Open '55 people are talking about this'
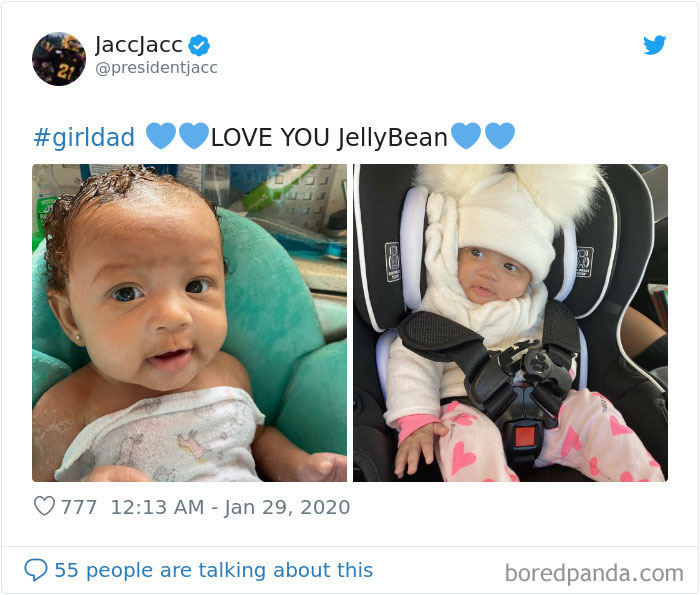Image resolution: width=700 pixels, height=595 pixels. coord(213,570)
